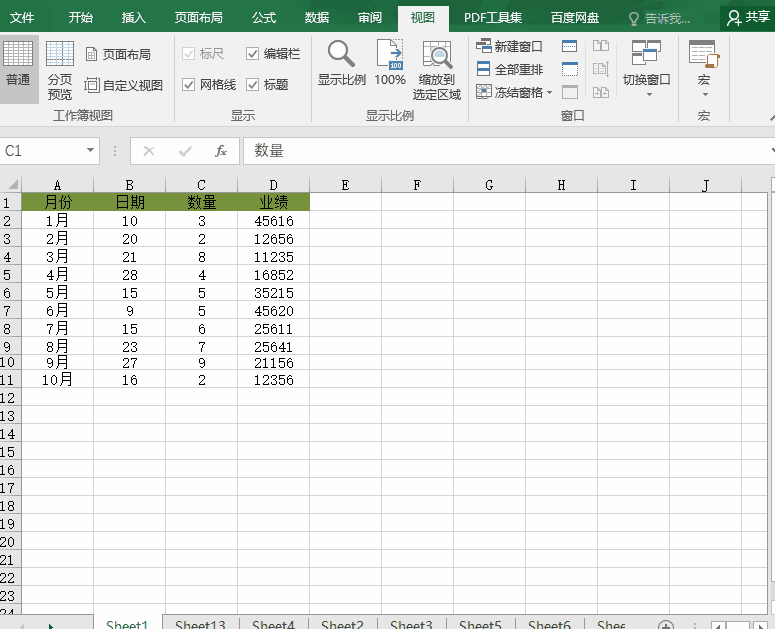Click the Insert Function fx icon

click(x=220, y=151)
